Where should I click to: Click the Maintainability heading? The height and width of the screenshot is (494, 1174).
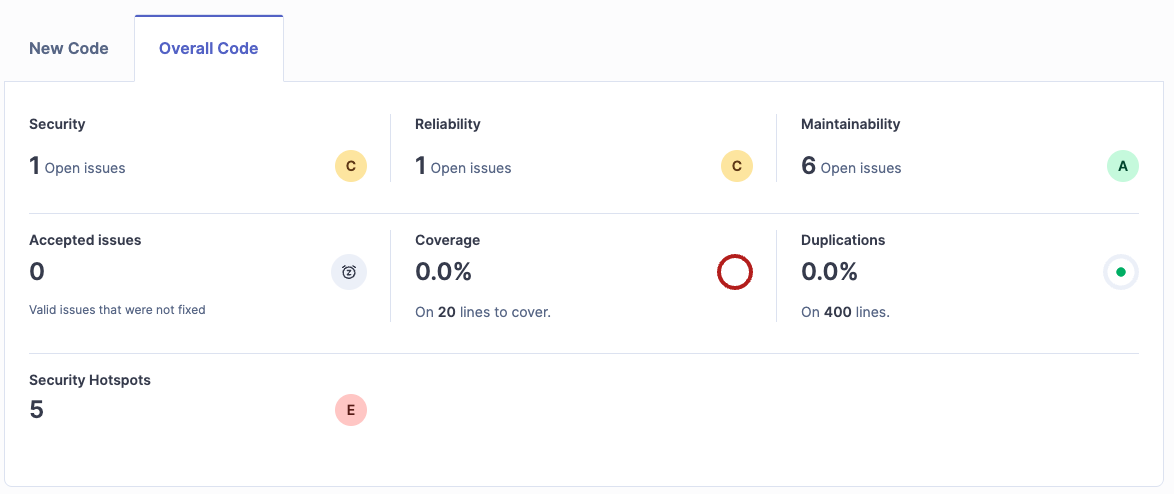(851, 124)
